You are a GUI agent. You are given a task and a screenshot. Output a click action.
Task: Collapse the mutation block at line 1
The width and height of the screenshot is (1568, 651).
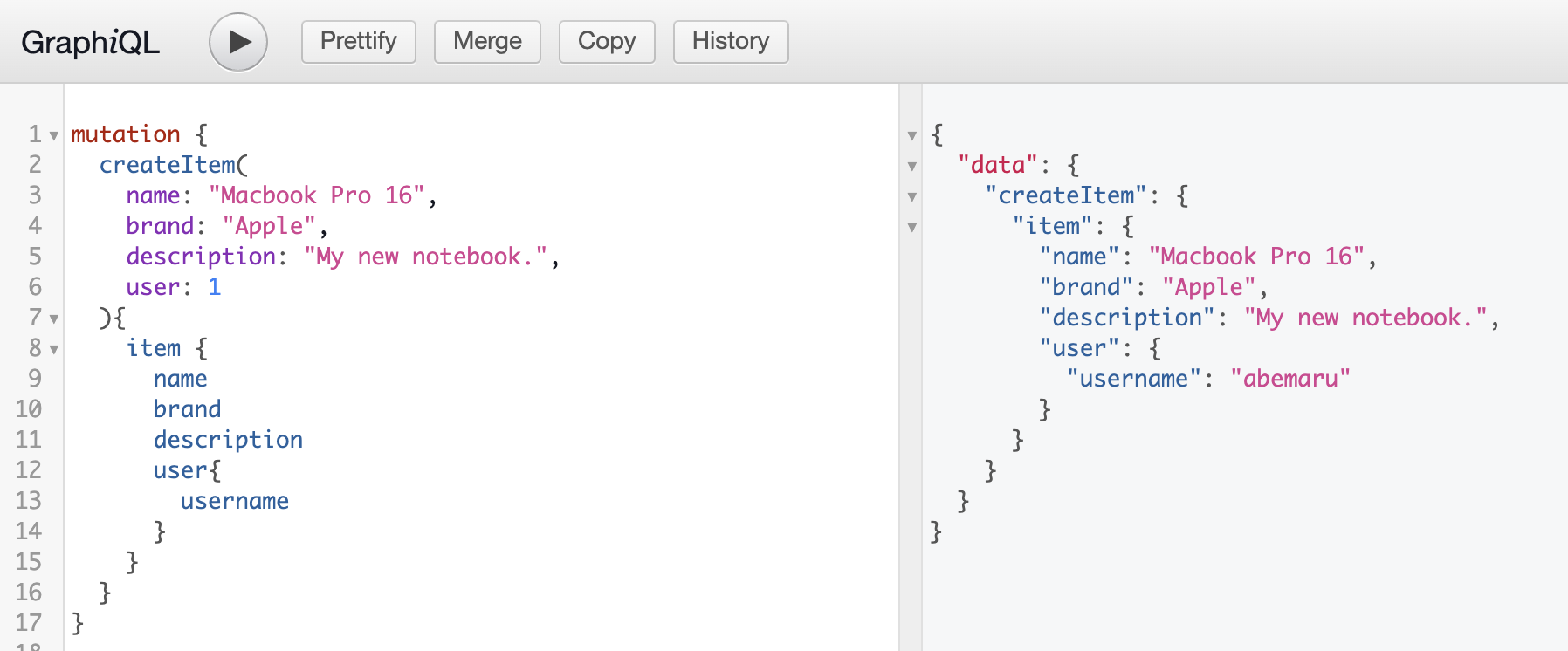54,136
